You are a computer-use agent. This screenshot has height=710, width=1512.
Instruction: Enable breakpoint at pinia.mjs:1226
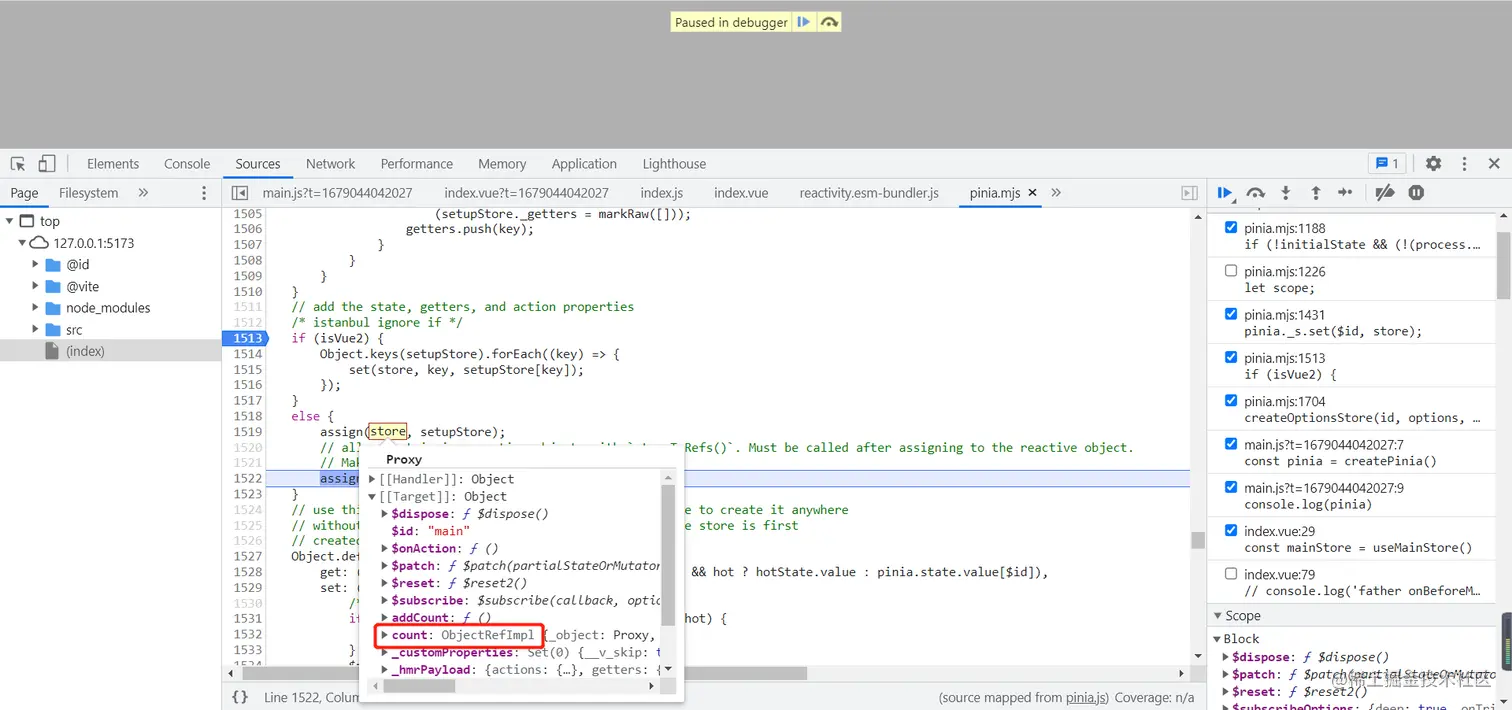pyautogui.click(x=1231, y=271)
